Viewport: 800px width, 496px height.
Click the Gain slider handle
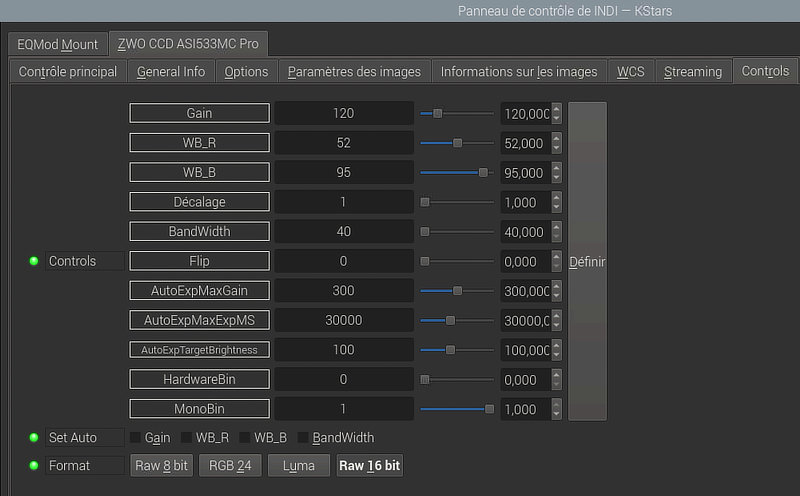click(438, 113)
